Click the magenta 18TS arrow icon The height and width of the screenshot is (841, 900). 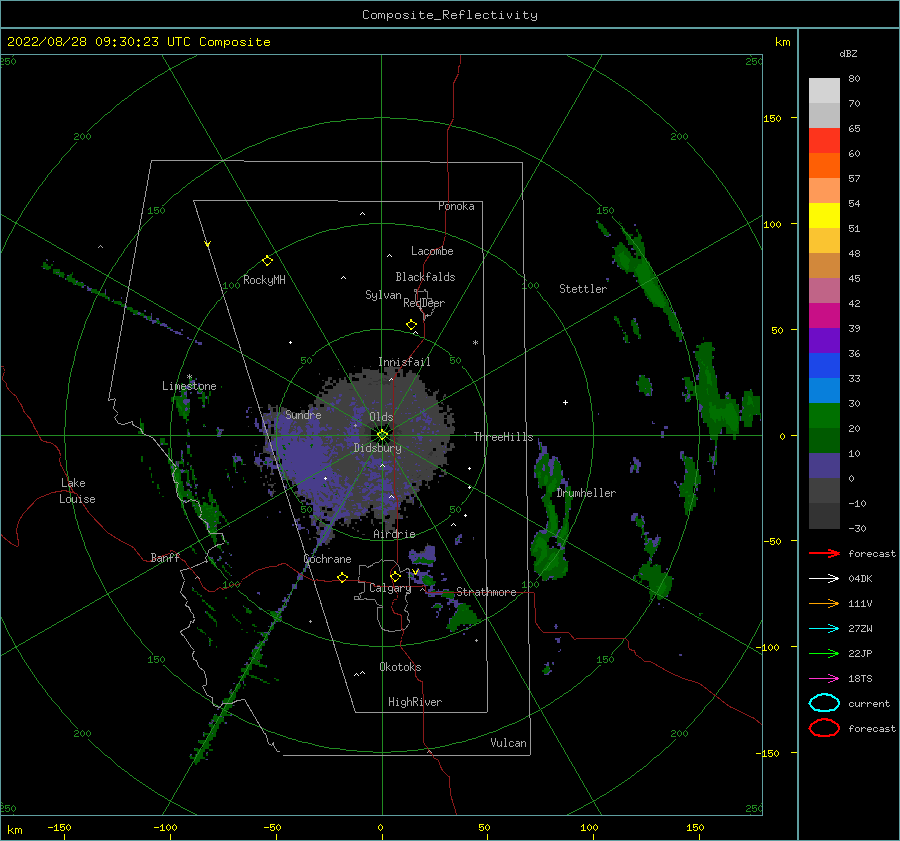pyautogui.click(x=824, y=679)
